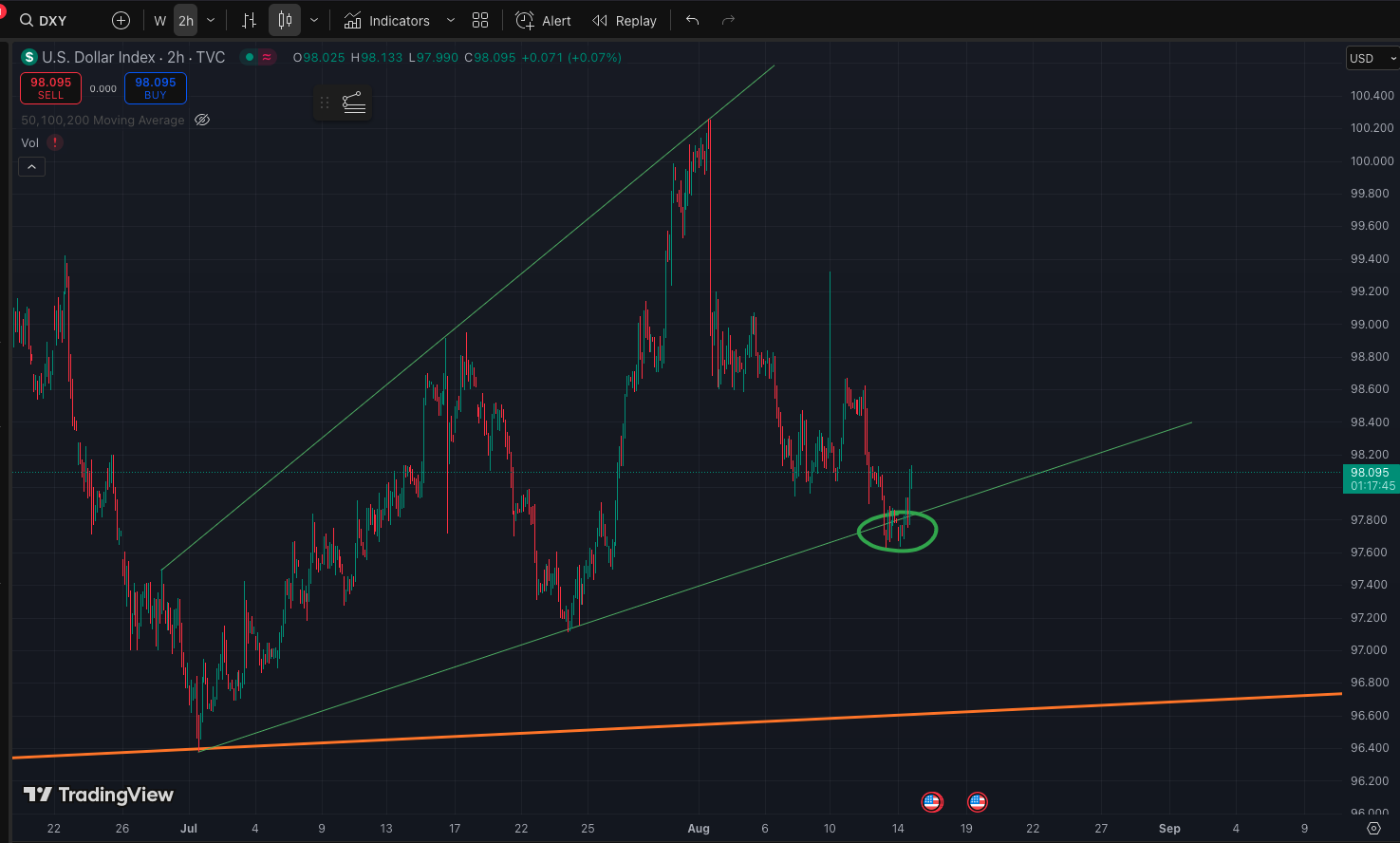1400x843 pixels.
Task: Select the 2h interval
Action: 186,21
